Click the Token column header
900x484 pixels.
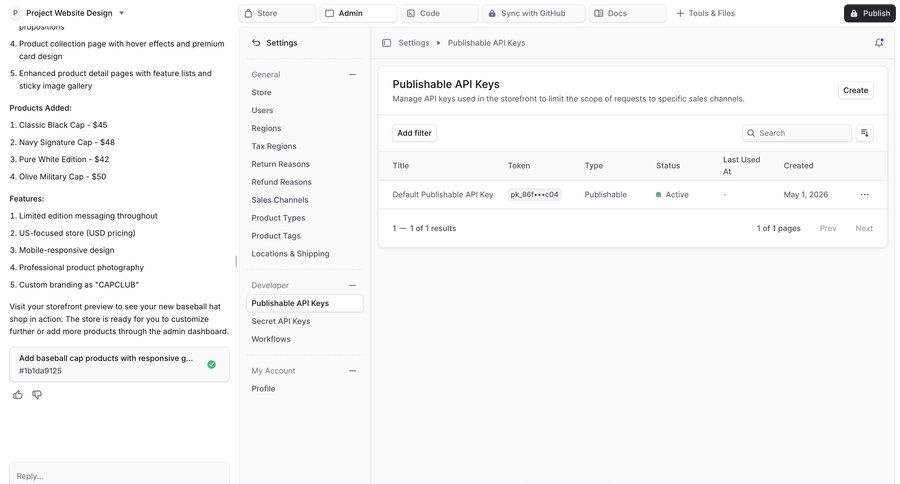pyautogui.click(x=519, y=165)
